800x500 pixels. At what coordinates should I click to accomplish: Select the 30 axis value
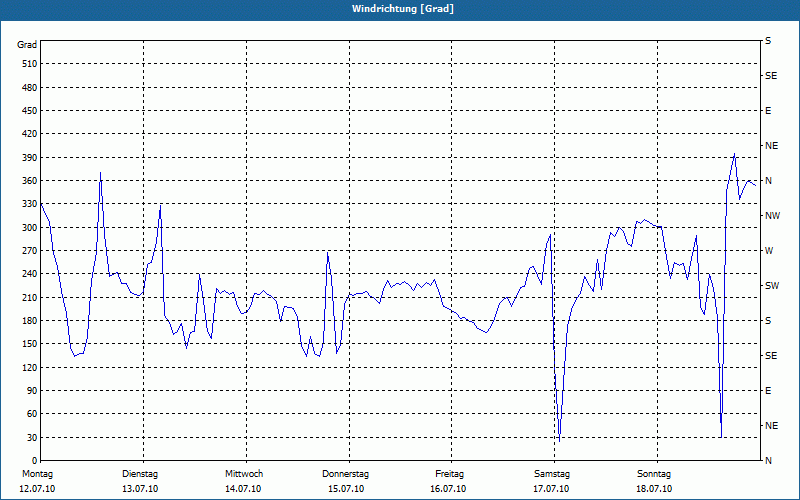click(x=32, y=437)
